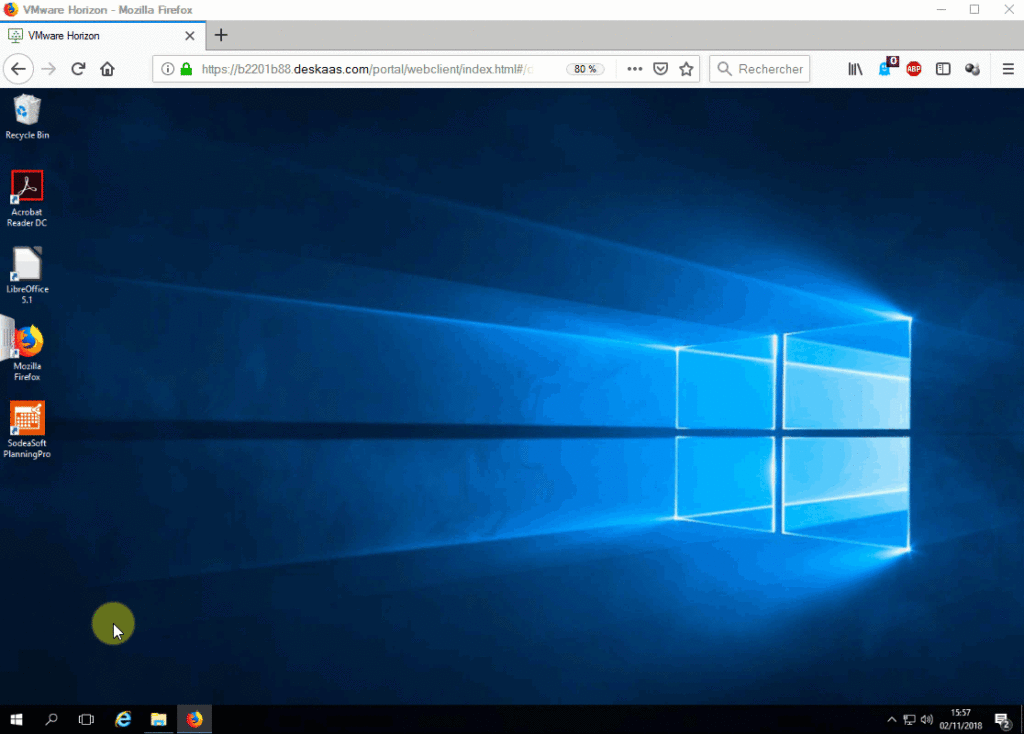Image resolution: width=1024 pixels, height=734 pixels.
Task: Open the Firefox Library icon
Action: coord(855,69)
